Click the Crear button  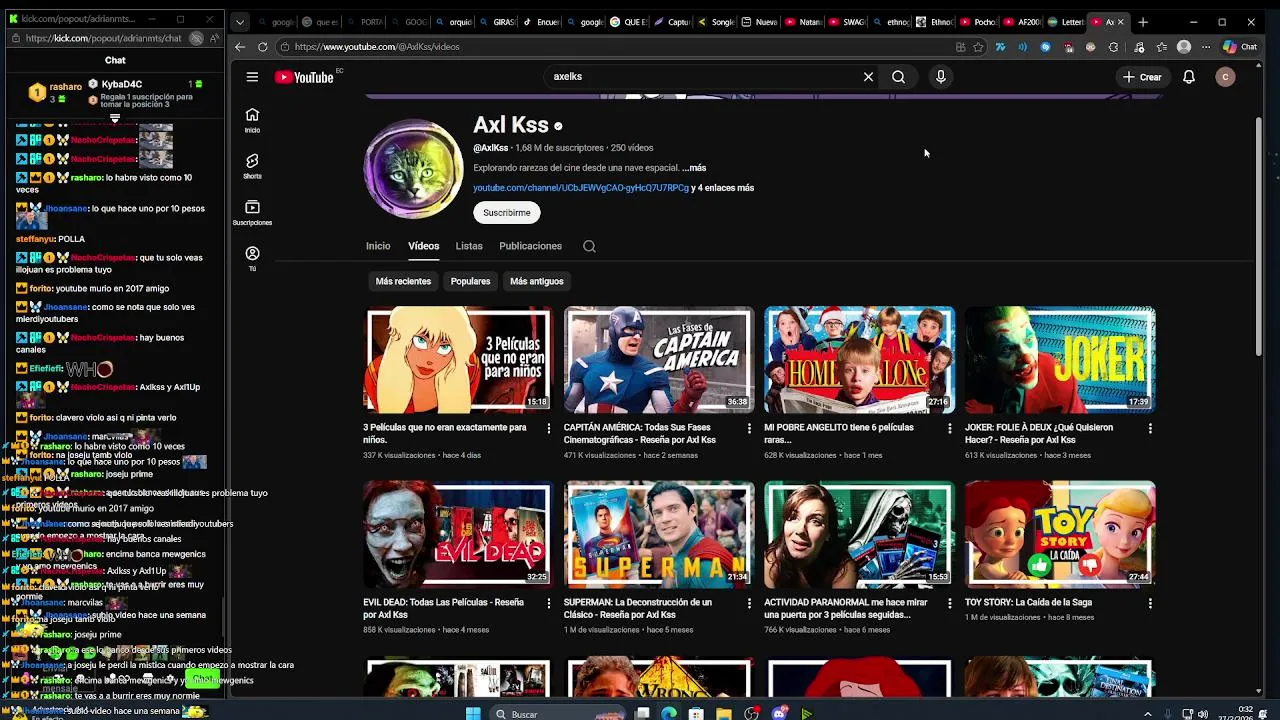pos(1142,77)
